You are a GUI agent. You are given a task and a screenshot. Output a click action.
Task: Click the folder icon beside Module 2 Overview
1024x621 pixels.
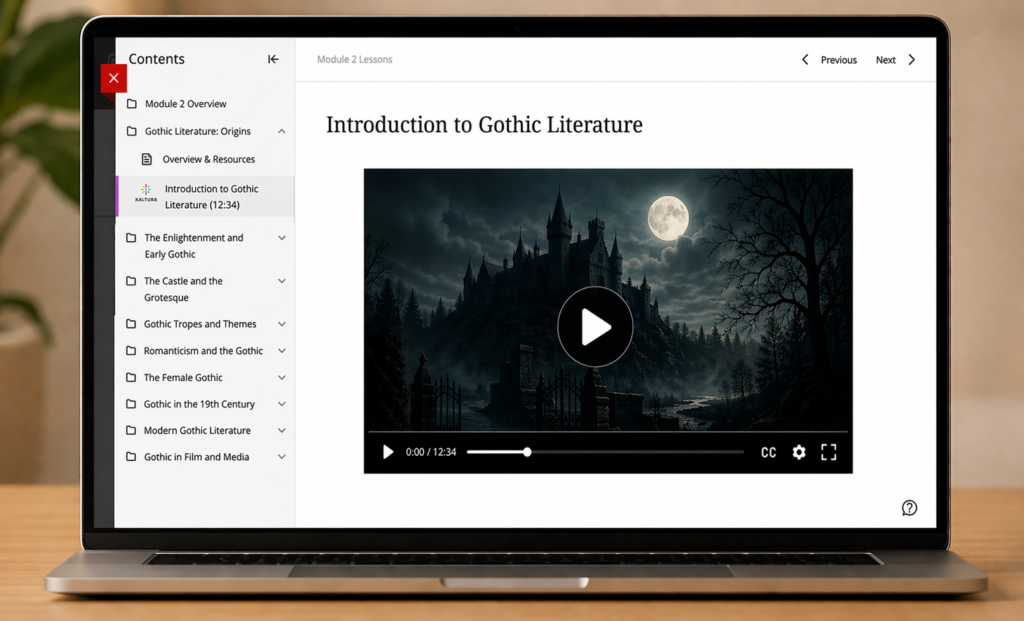point(134,103)
